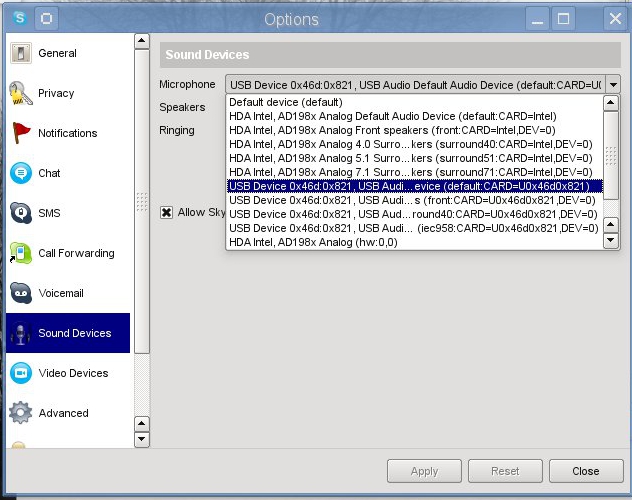Choose HDA Intel AD198x Analog (hw:0,0)
This screenshot has width=632, height=500.
tap(415, 242)
